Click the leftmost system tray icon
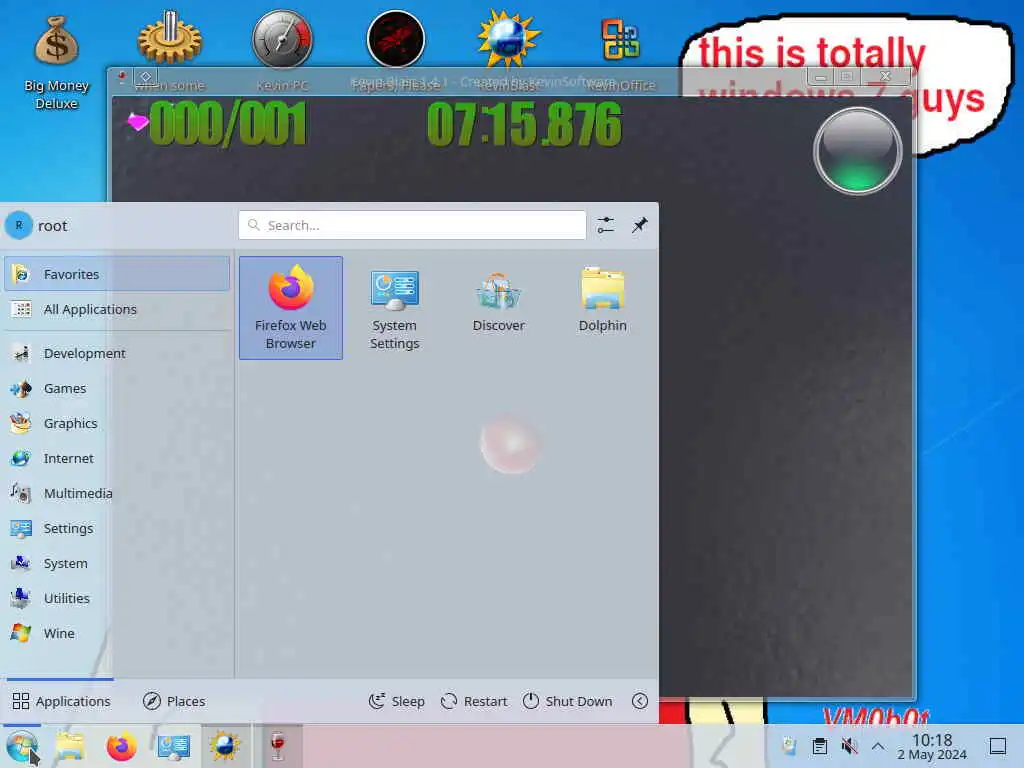 coord(790,746)
